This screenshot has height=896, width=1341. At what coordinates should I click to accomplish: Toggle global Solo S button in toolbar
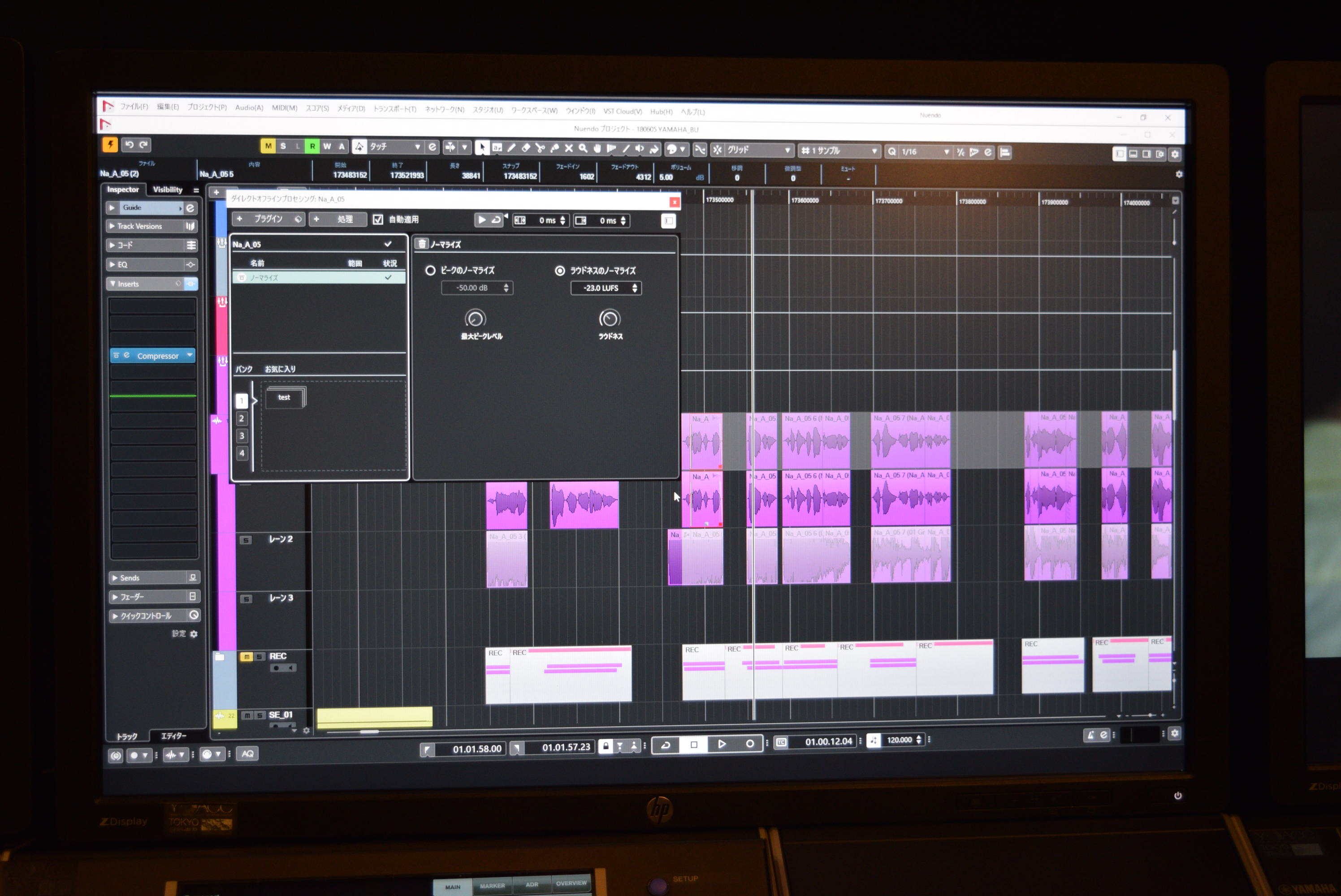283,146
